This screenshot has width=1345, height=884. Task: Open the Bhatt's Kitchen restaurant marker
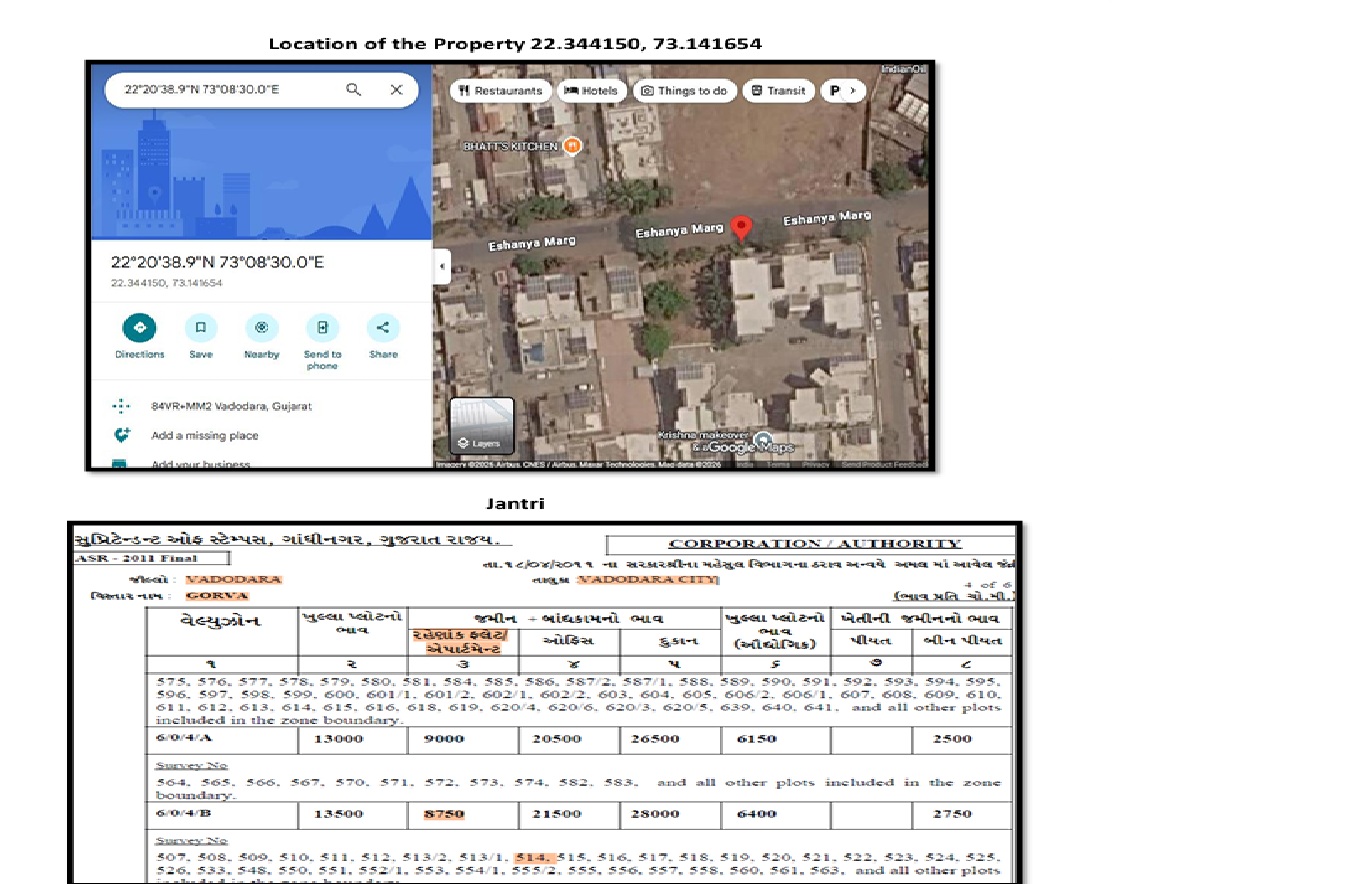[571, 146]
